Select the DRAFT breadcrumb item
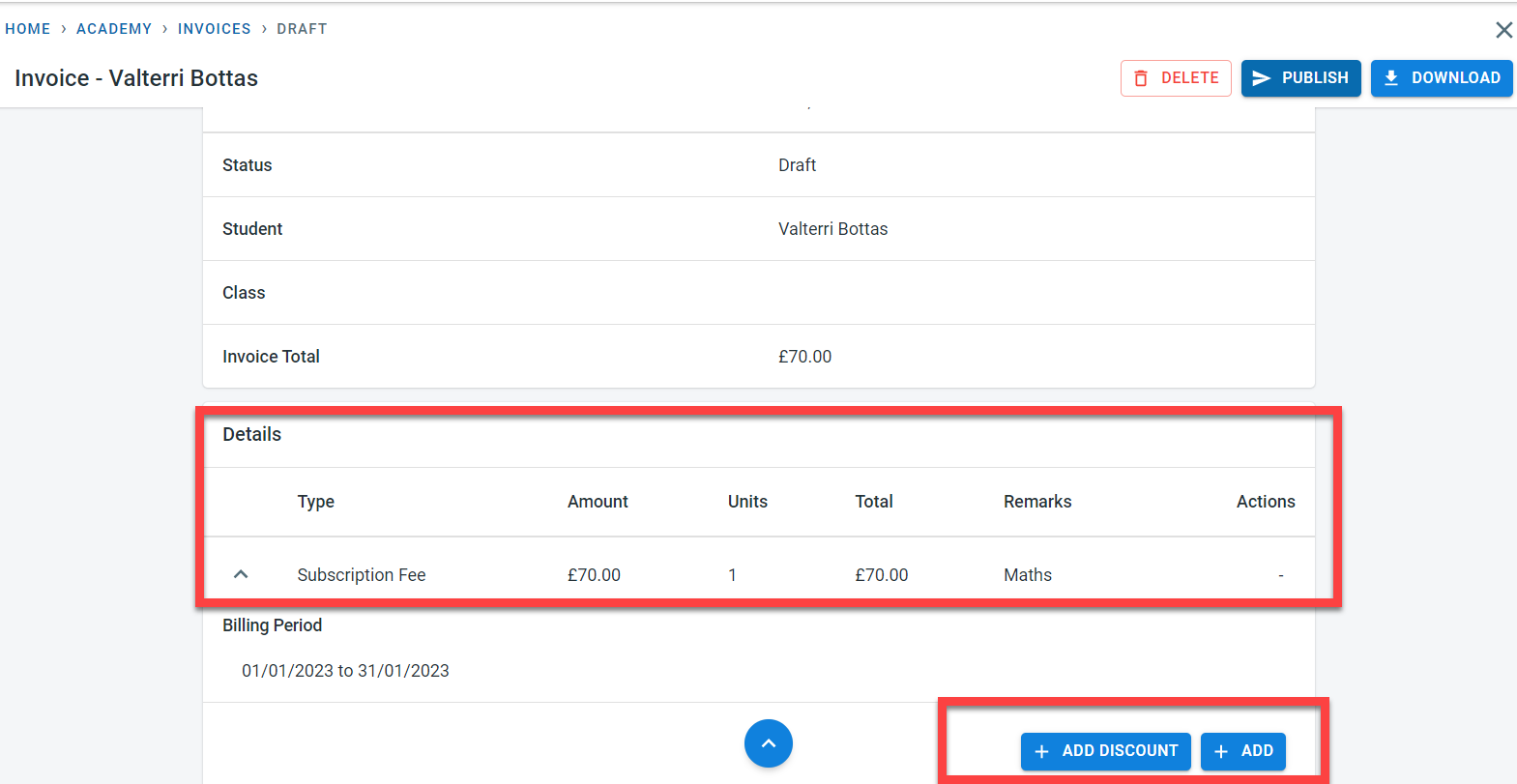1517x784 pixels. 302,29
